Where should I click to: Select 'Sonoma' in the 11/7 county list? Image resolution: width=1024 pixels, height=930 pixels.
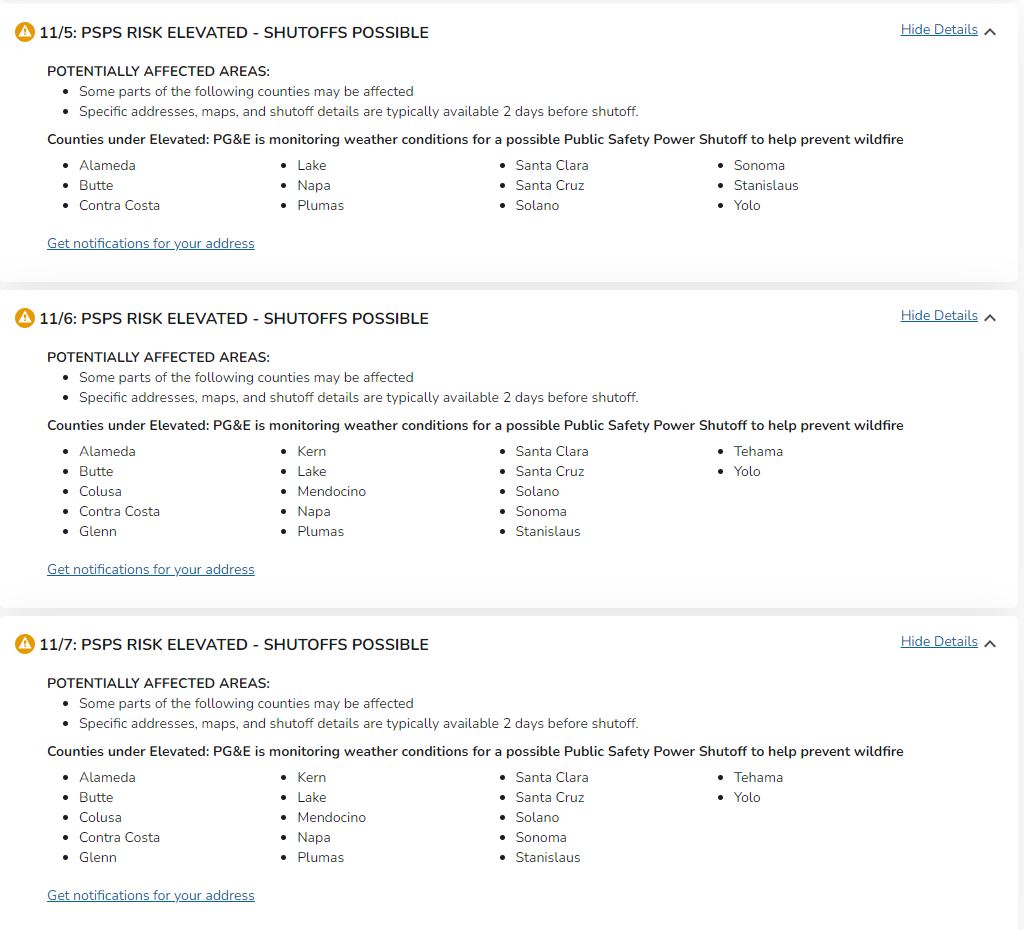click(541, 837)
